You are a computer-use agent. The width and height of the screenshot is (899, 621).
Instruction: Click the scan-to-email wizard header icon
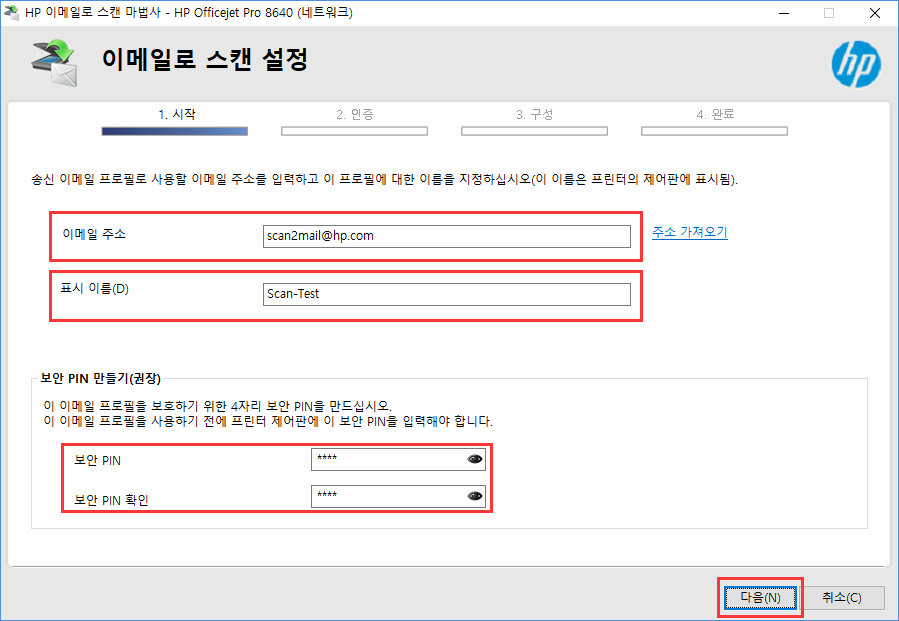(54, 63)
